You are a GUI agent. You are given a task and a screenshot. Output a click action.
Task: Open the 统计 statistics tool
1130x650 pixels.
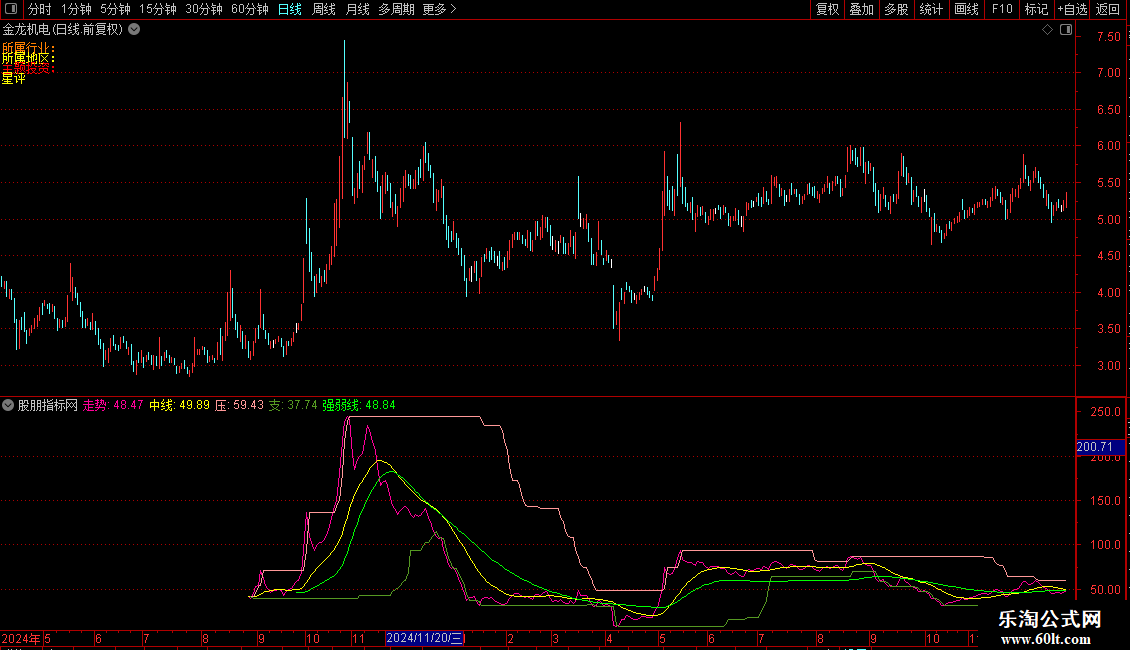click(x=931, y=9)
